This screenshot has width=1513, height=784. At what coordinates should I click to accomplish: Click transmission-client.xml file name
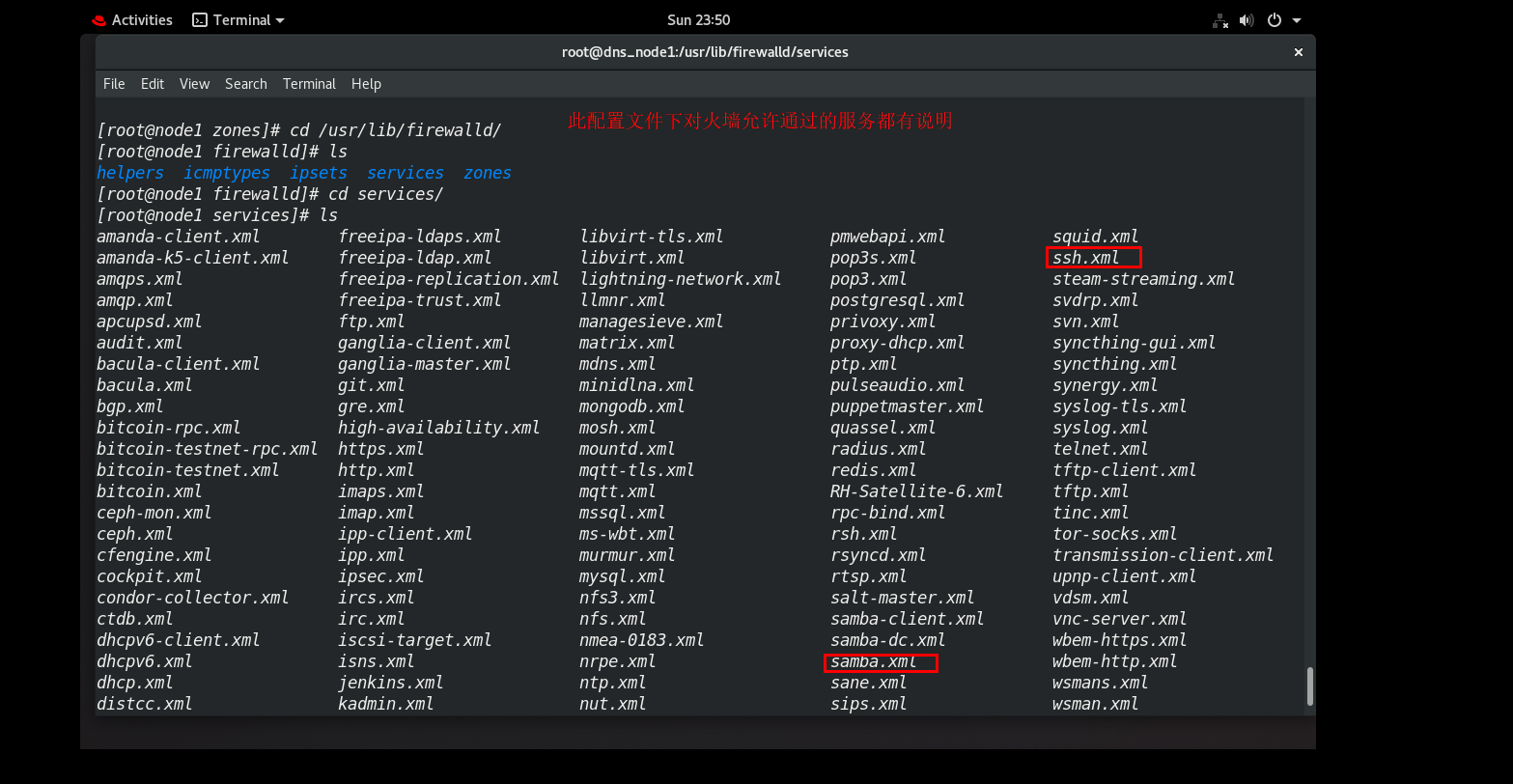point(1163,555)
